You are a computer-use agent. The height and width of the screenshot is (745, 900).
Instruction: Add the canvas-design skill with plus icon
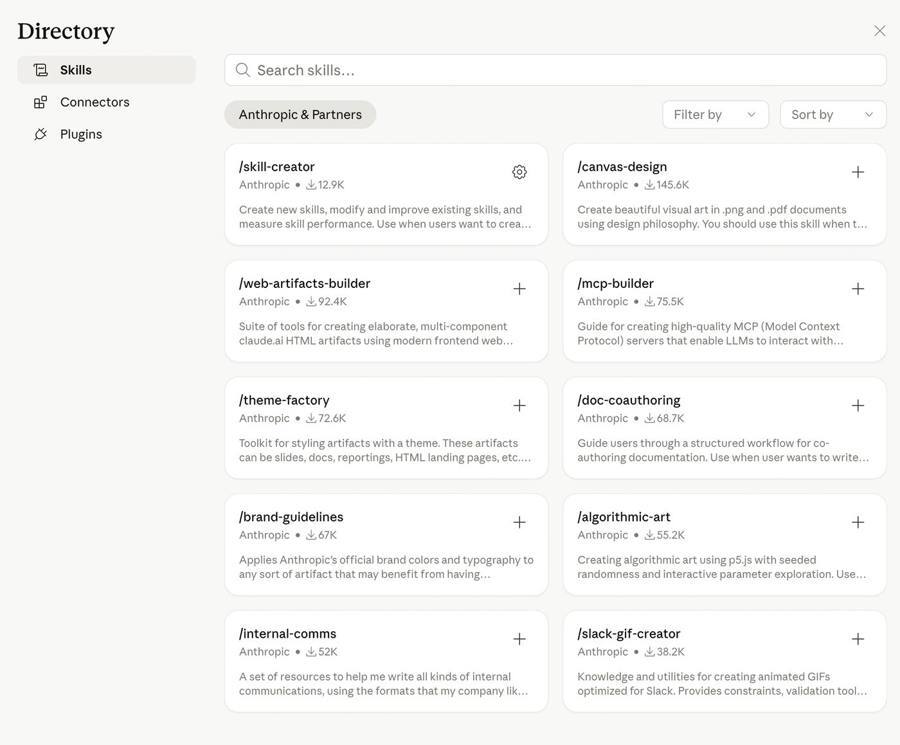click(x=858, y=172)
